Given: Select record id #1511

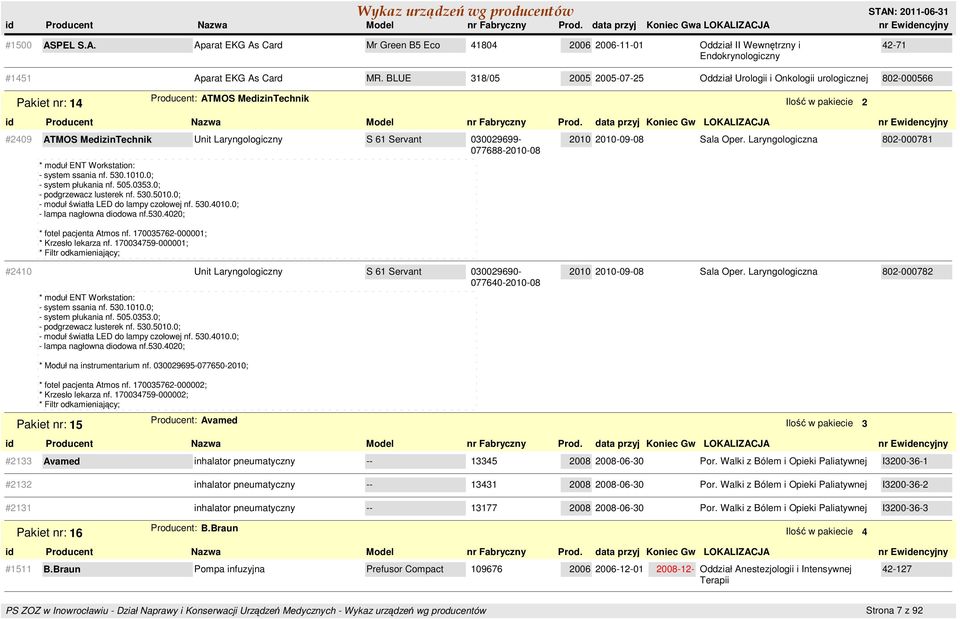Looking at the screenshot, I should (x=18, y=569).
